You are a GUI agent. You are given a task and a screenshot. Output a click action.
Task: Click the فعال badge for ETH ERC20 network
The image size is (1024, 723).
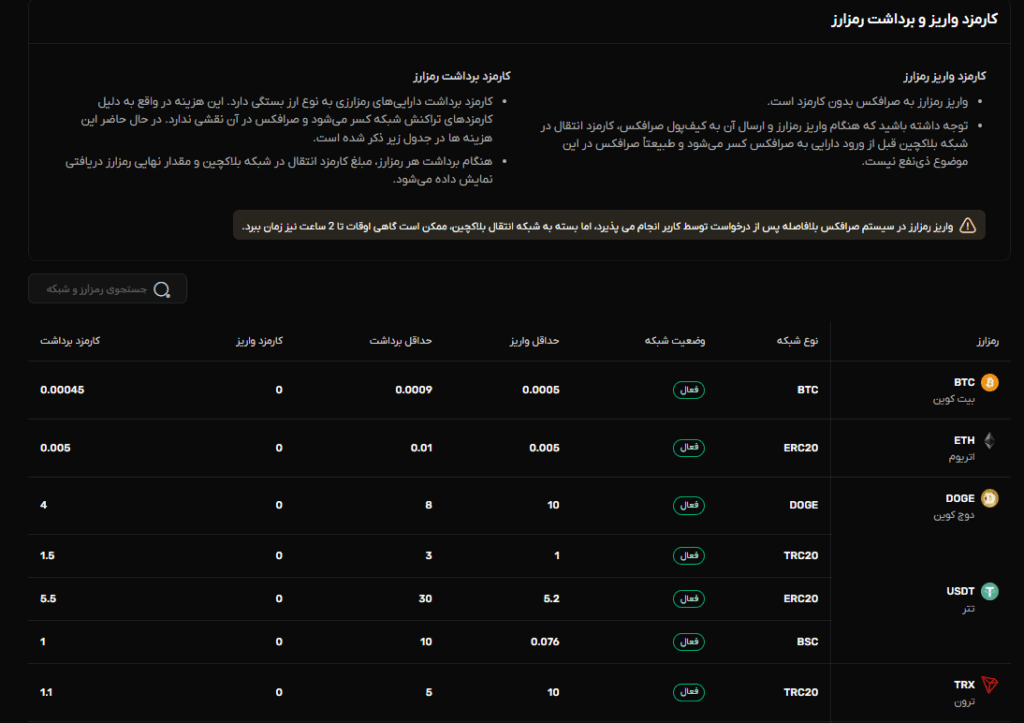[689, 448]
